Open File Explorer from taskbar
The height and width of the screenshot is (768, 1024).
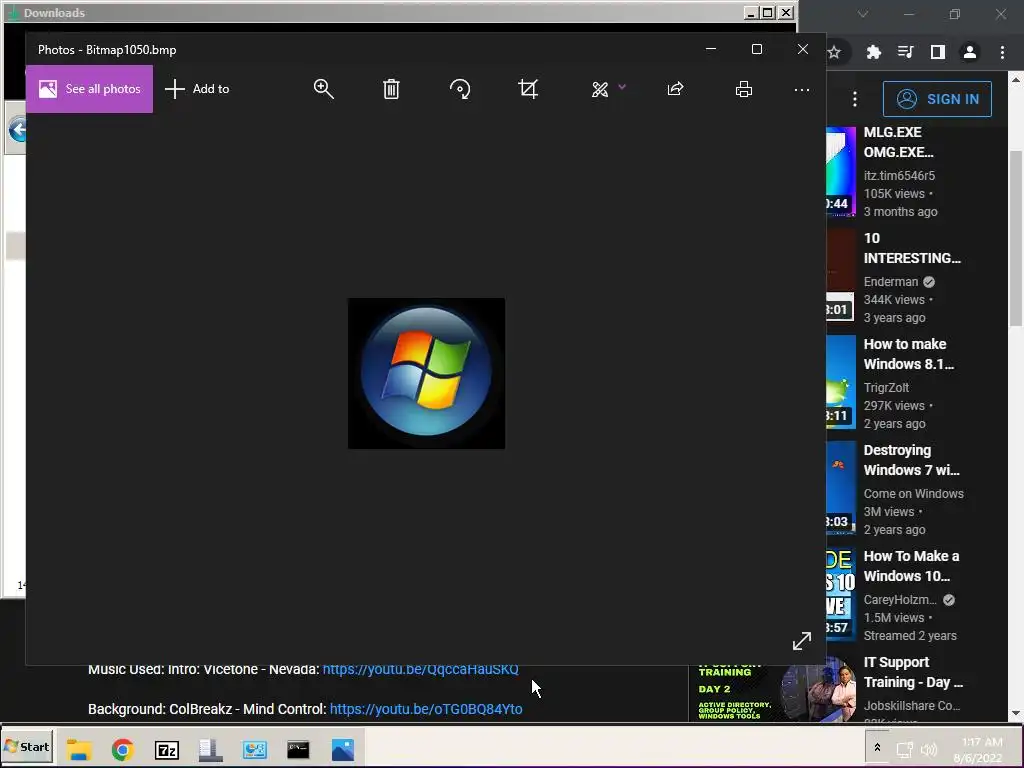78,749
